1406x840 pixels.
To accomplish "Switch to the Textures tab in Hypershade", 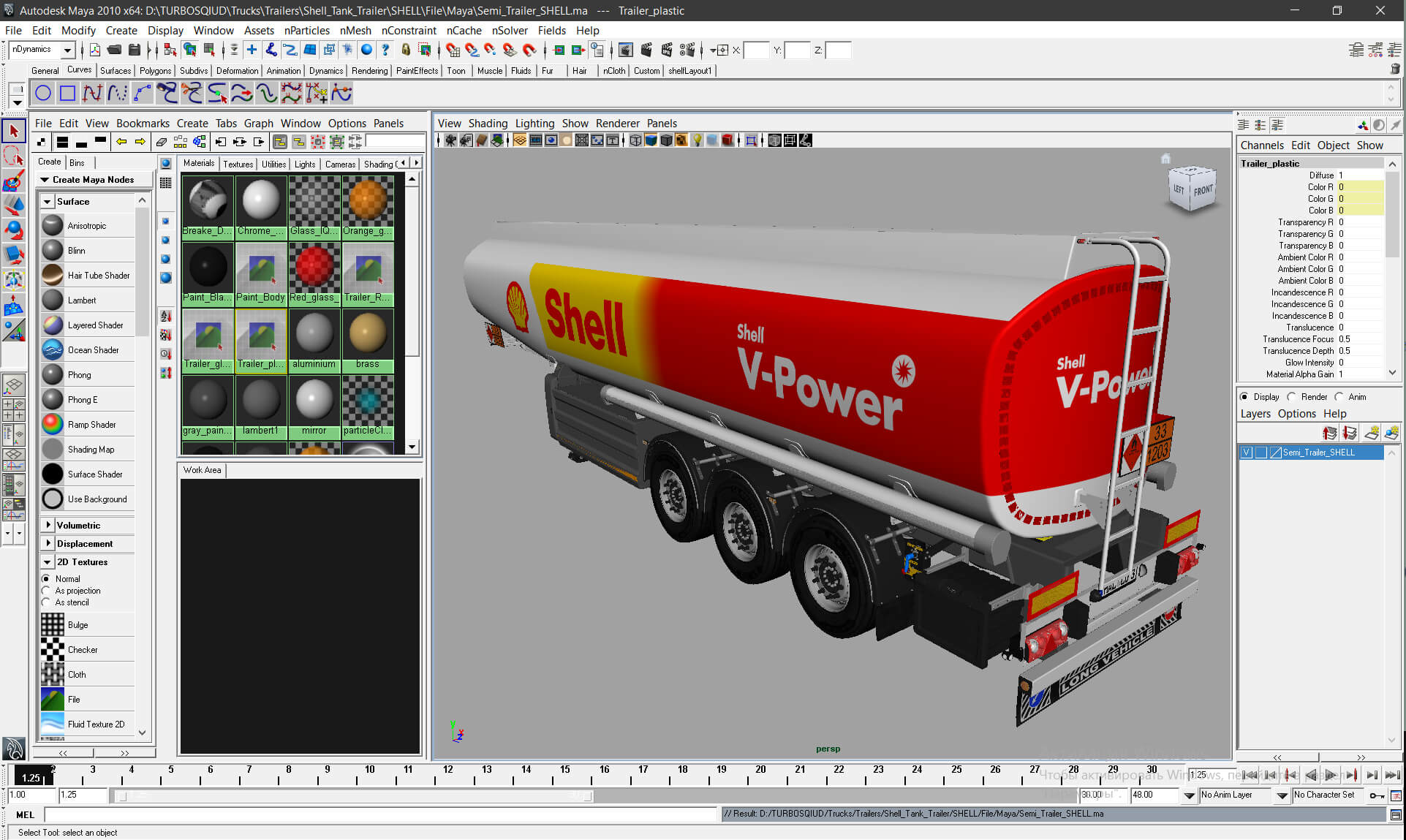I will [238, 164].
